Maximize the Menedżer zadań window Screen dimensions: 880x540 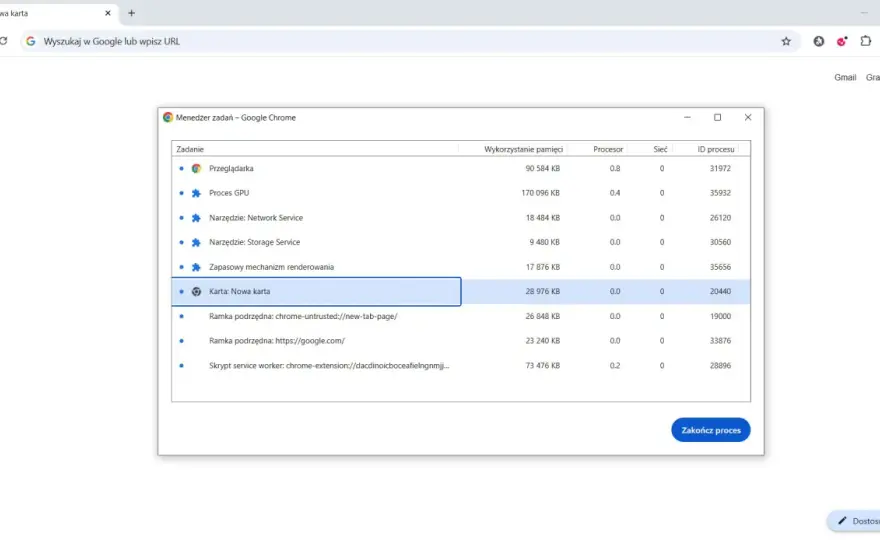(x=717, y=117)
